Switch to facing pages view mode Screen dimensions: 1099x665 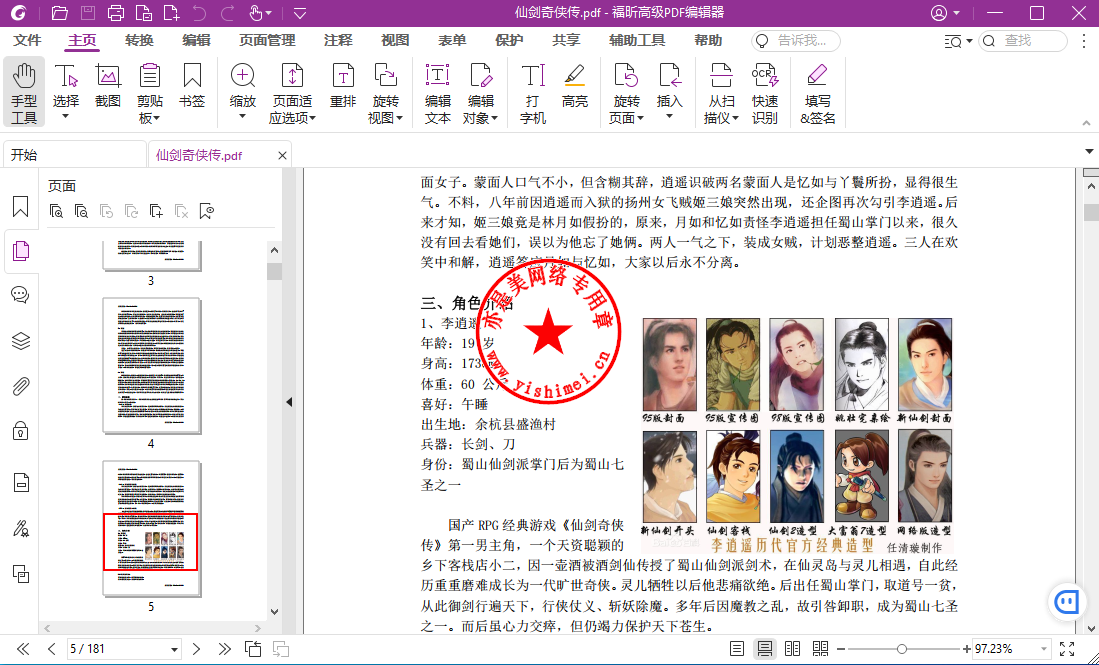pyautogui.click(x=793, y=649)
